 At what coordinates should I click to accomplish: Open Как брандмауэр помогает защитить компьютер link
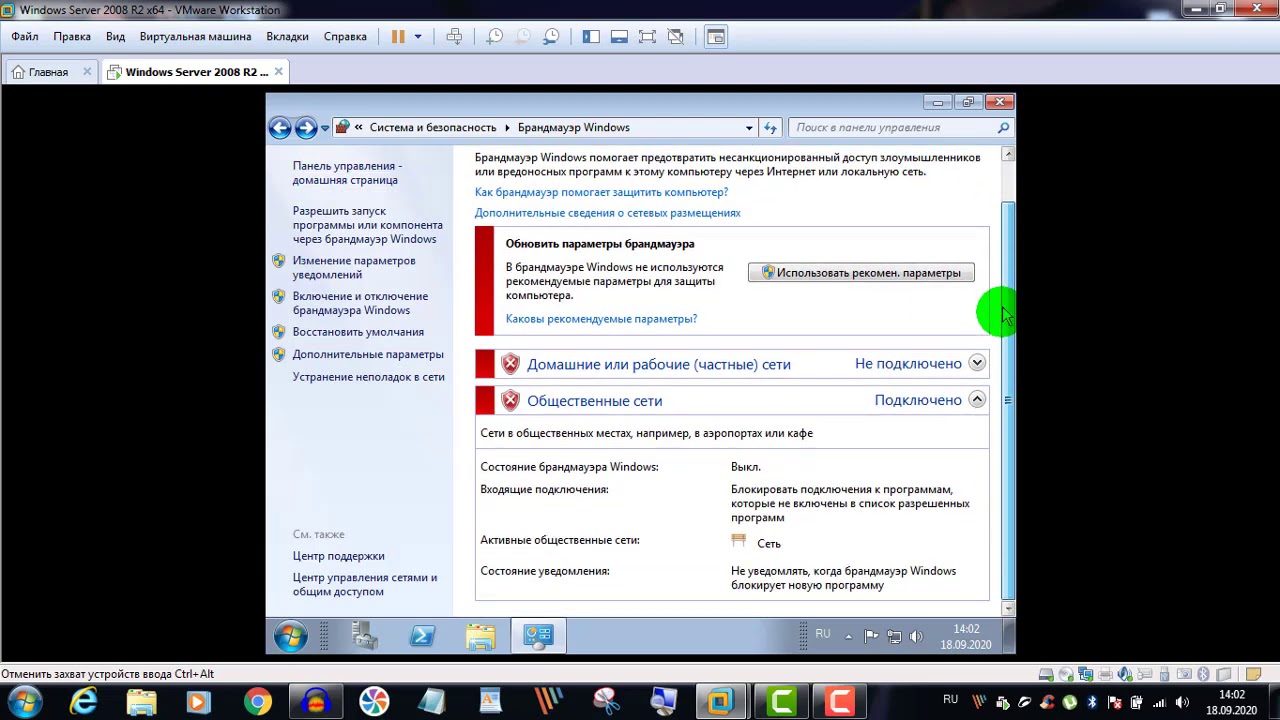coord(601,192)
